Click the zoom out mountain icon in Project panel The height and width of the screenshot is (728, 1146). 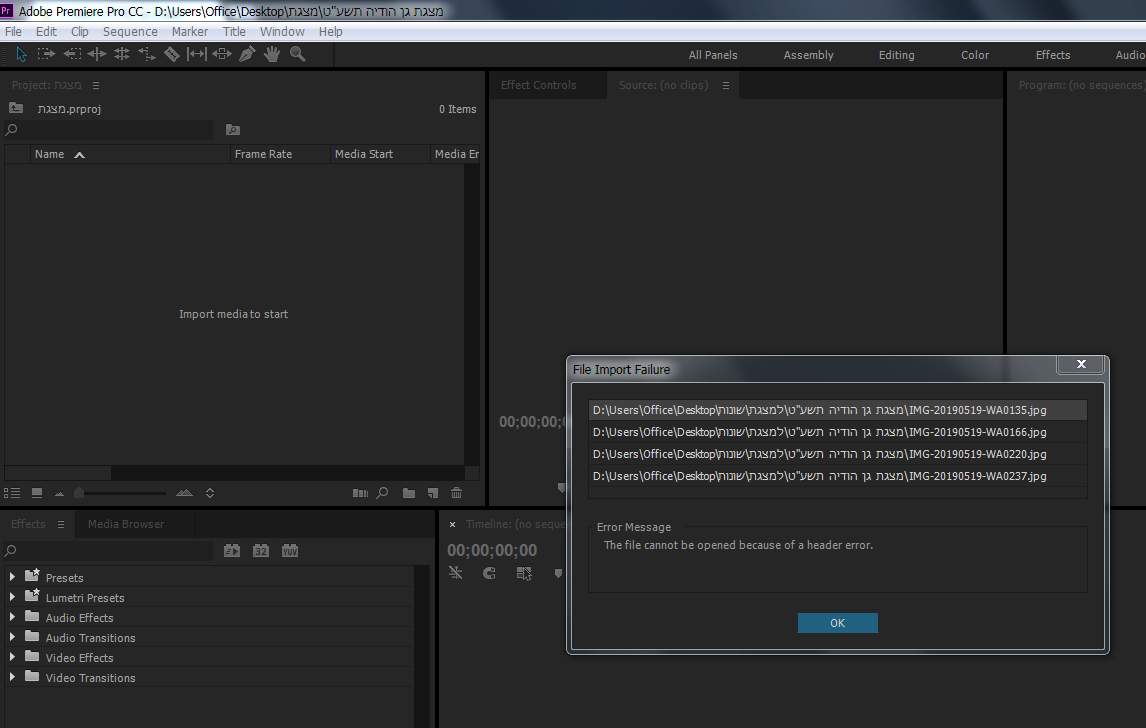click(60, 494)
